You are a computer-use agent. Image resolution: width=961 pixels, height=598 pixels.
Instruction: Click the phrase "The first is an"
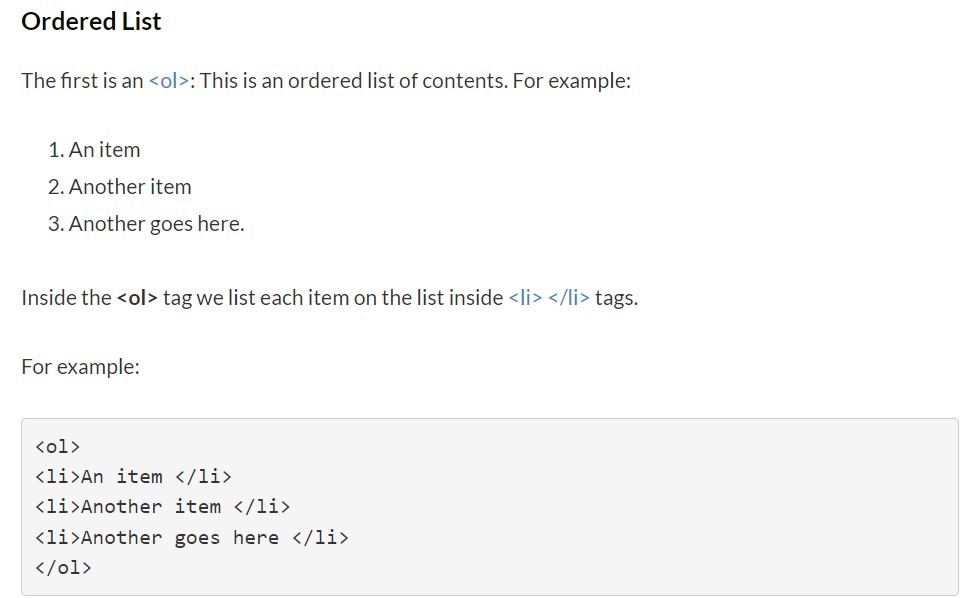click(82, 81)
